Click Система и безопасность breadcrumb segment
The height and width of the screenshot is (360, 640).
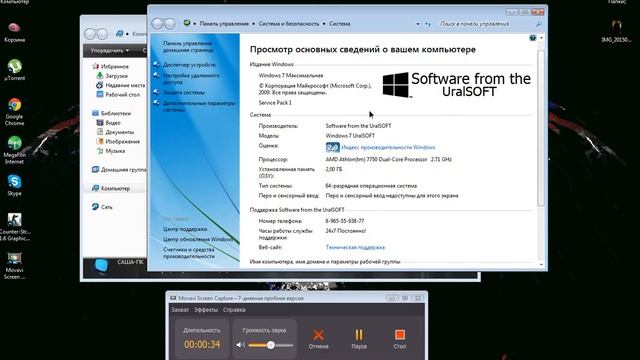(x=289, y=24)
